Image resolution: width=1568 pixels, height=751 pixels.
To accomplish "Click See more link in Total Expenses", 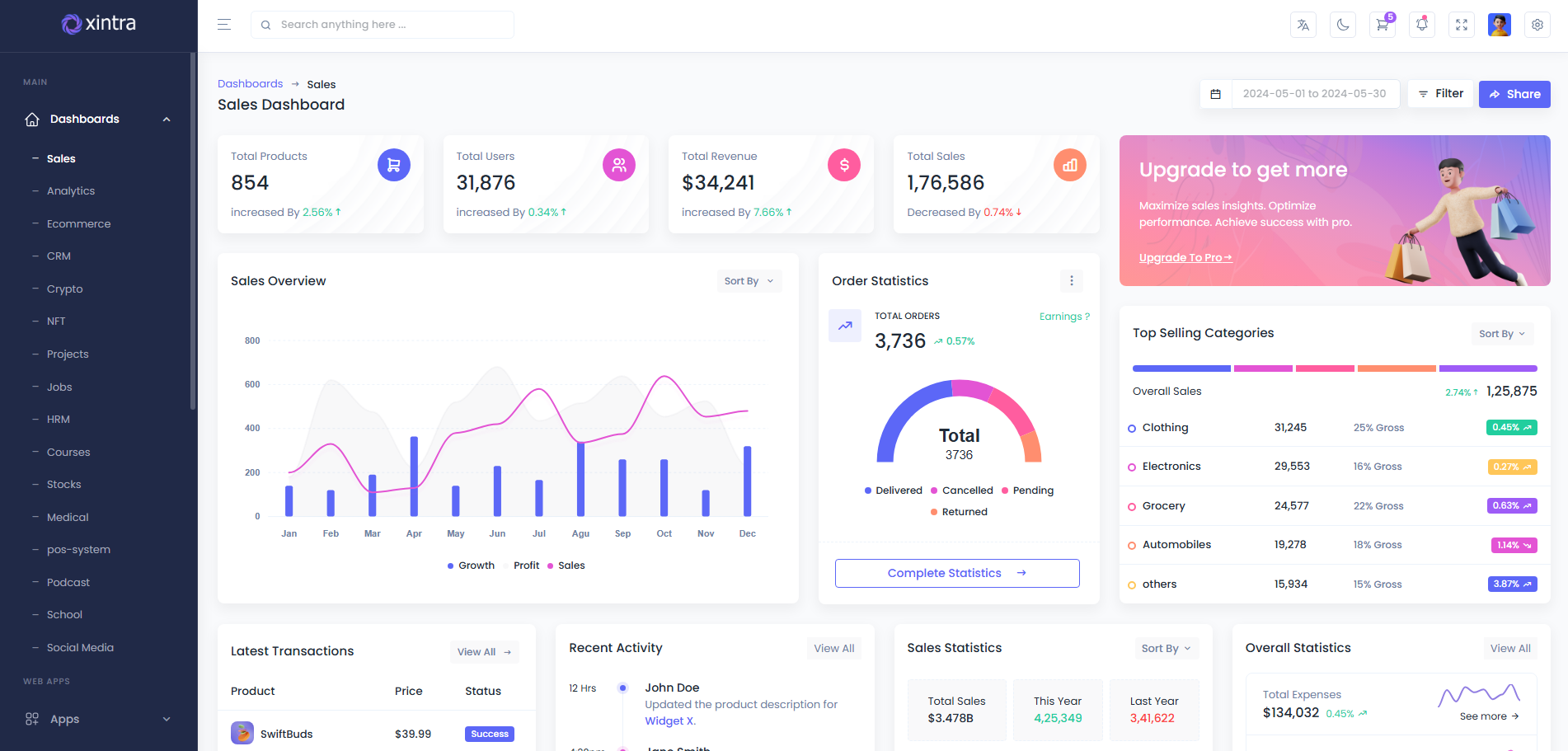I will [1489, 716].
